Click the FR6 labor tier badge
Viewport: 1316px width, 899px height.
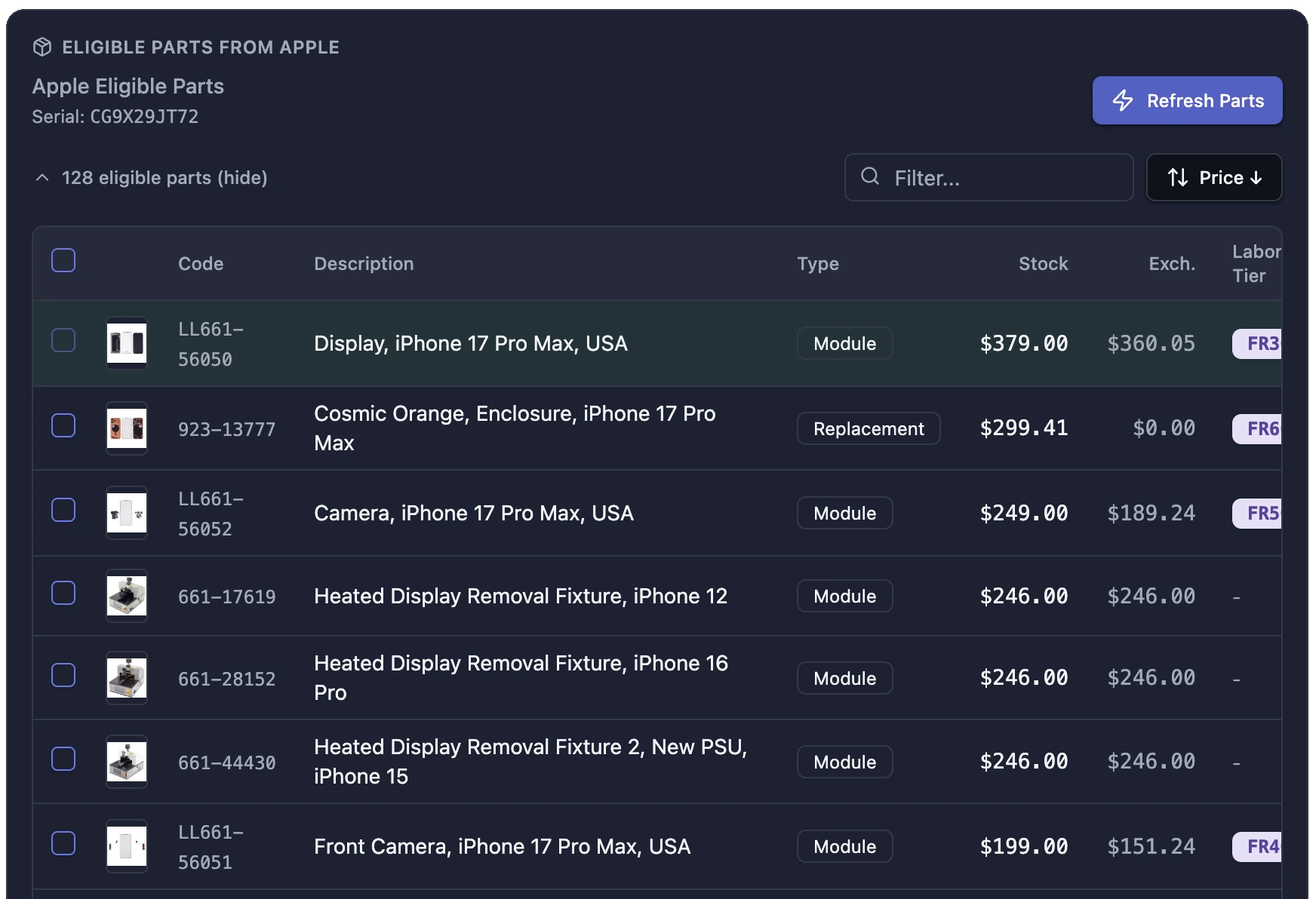(x=1259, y=428)
